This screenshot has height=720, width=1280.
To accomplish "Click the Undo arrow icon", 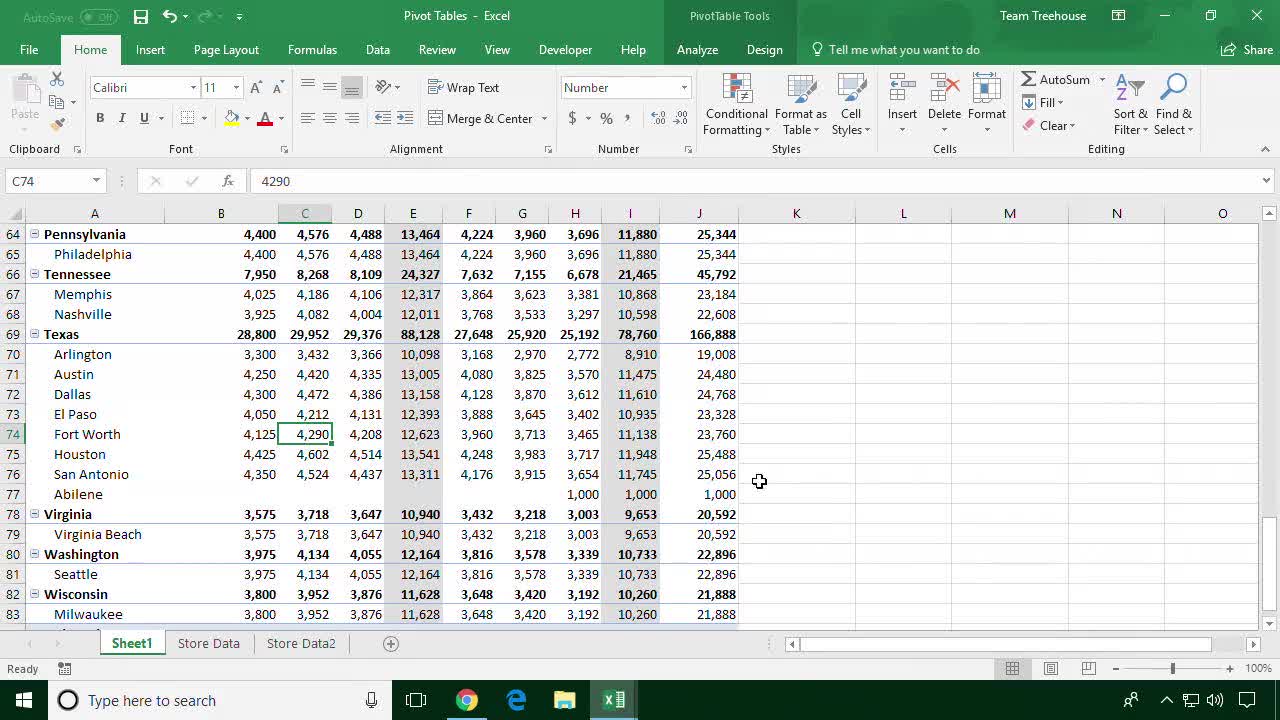I will [x=170, y=16].
